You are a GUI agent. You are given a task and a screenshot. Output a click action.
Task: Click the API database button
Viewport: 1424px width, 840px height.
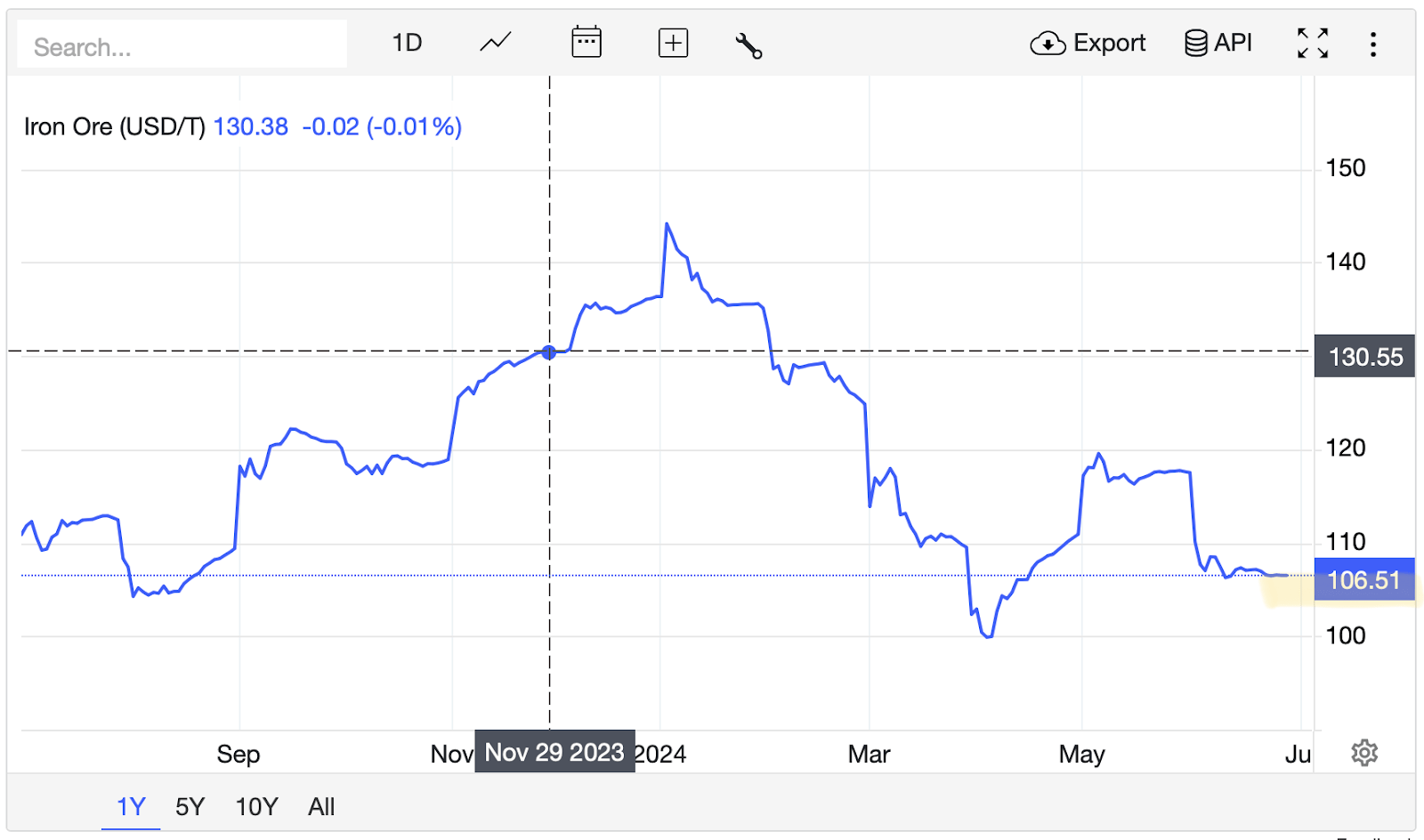pyautogui.click(x=1218, y=43)
